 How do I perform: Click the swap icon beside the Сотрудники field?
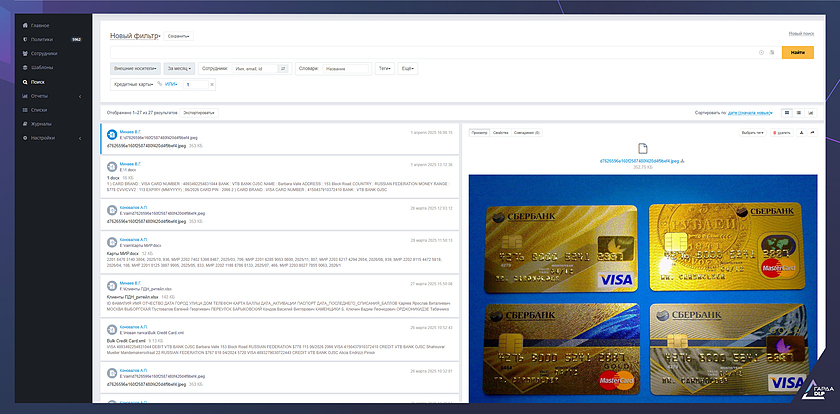[x=283, y=68]
